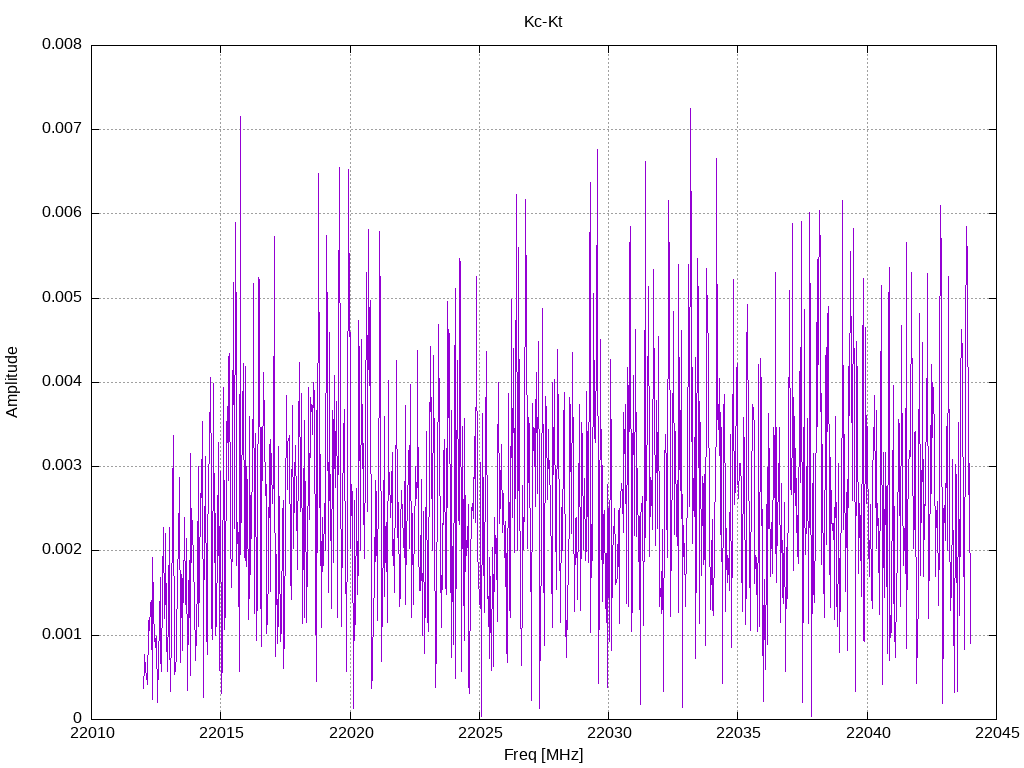Click the y-axis tick value 0.004
The width and height of the screenshot is (1024, 768).
62,382
